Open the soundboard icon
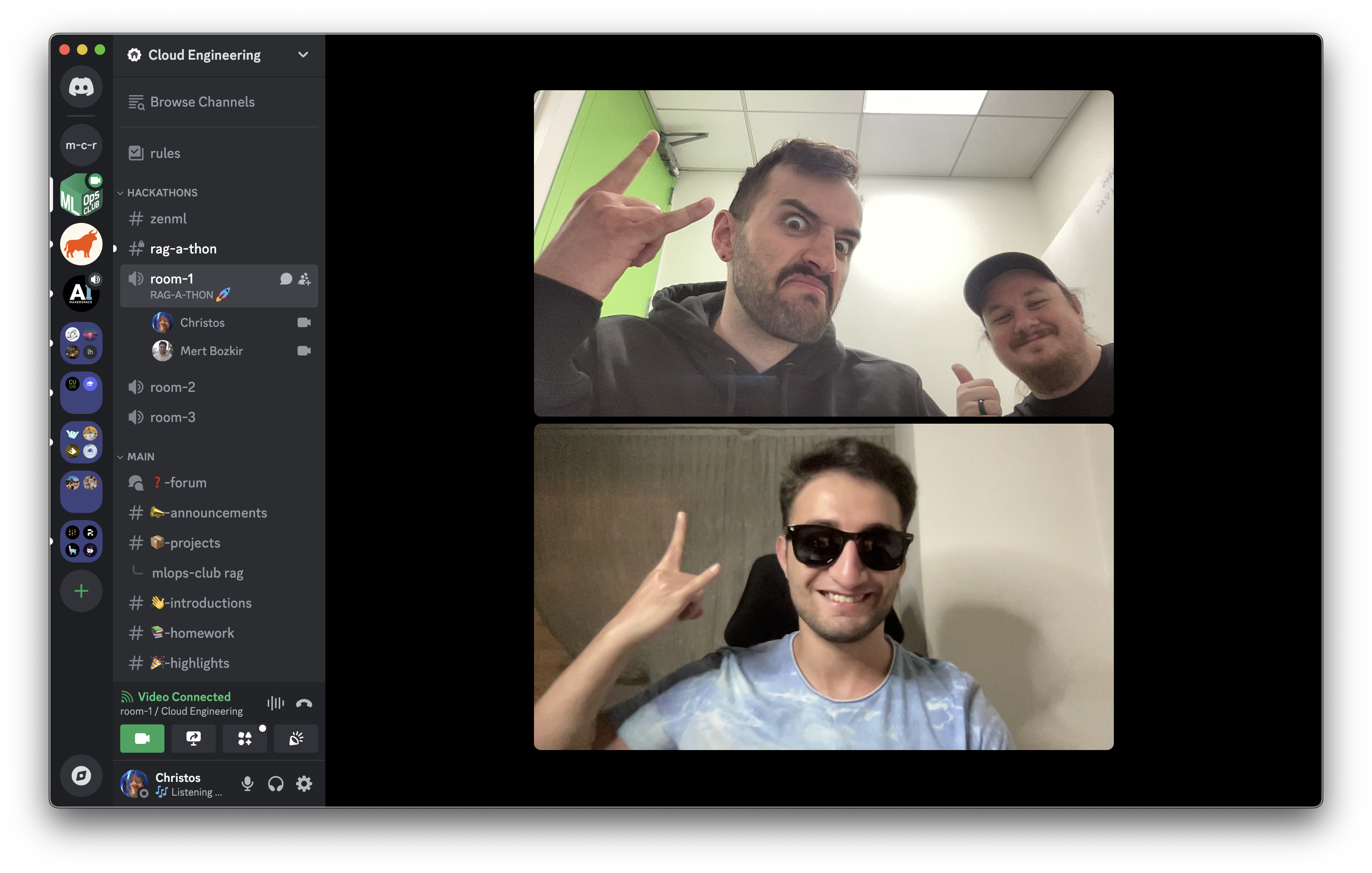 (296, 739)
